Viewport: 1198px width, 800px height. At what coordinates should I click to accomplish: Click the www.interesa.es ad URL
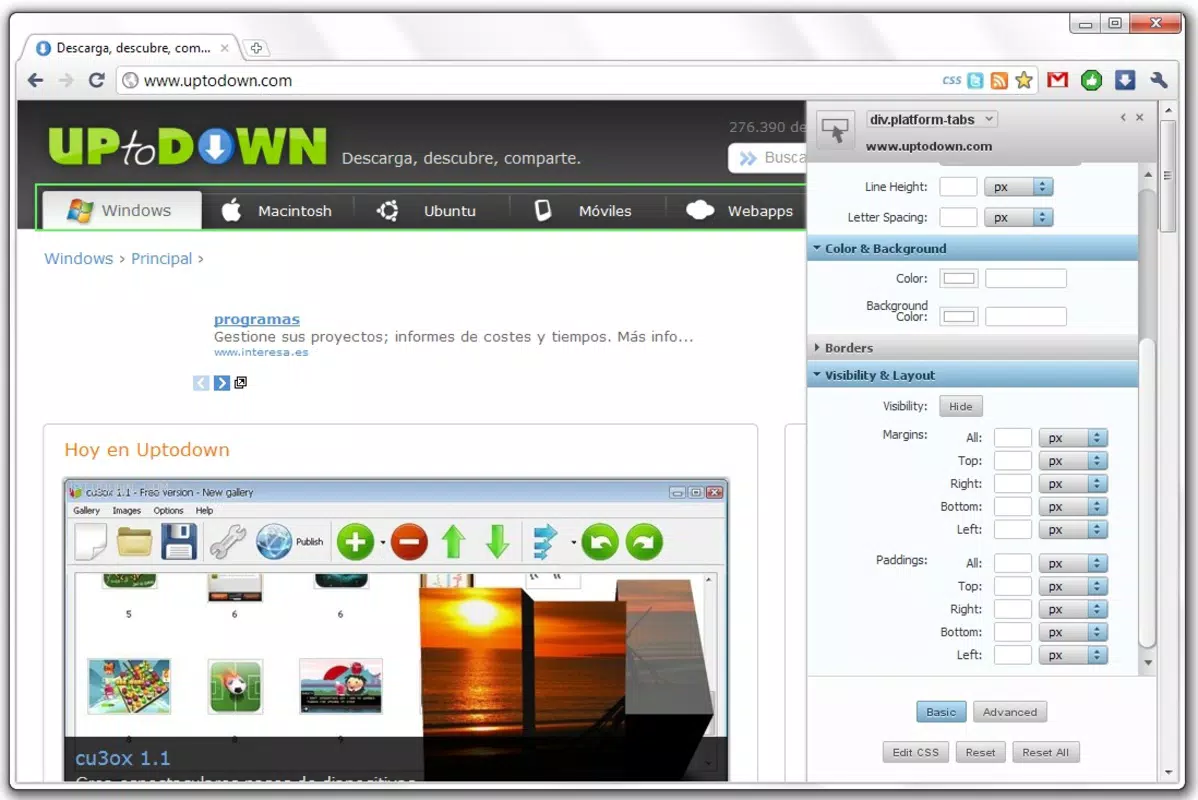click(x=261, y=352)
